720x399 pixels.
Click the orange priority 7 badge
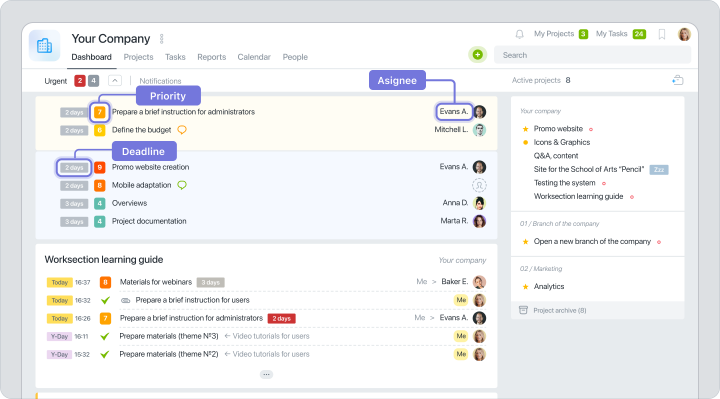coord(100,112)
